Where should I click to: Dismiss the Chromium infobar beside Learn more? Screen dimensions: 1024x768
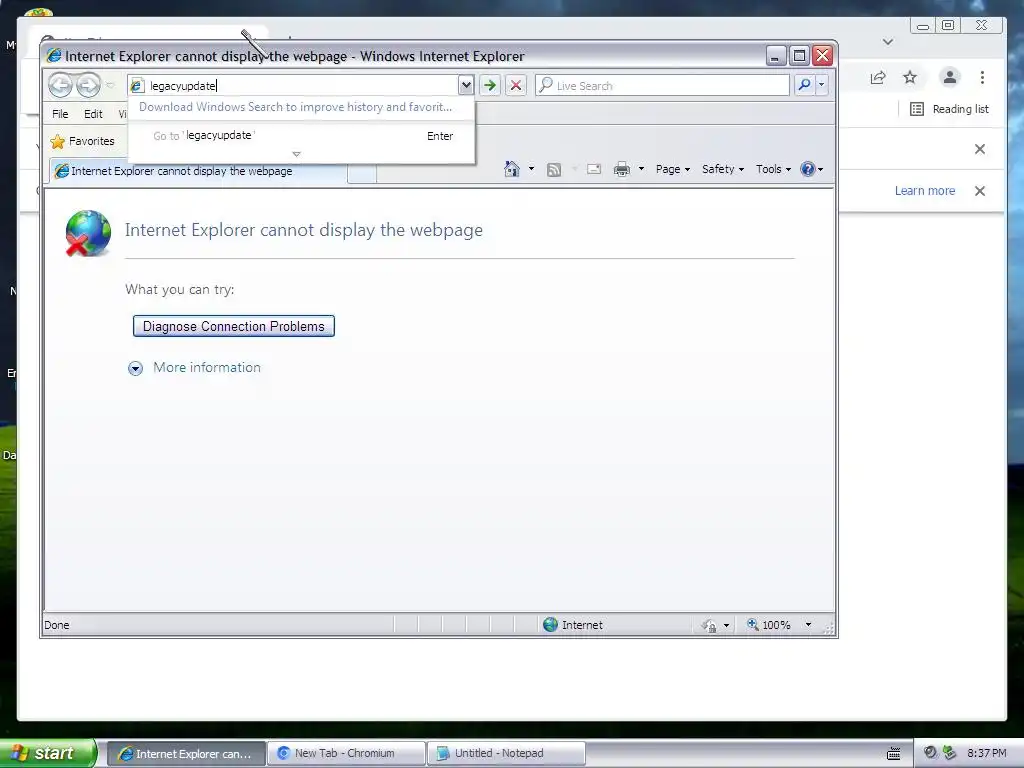[x=980, y=191]
